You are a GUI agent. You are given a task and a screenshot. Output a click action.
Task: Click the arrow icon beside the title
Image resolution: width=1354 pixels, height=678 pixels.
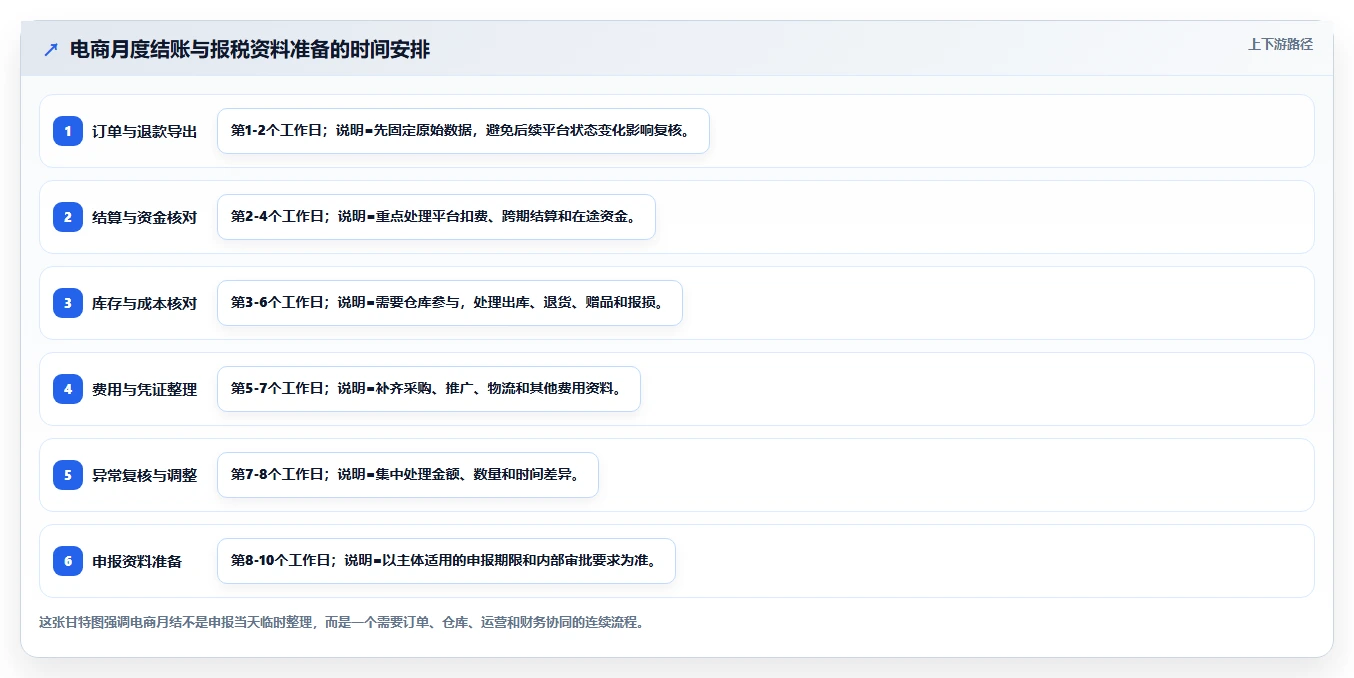51,50
